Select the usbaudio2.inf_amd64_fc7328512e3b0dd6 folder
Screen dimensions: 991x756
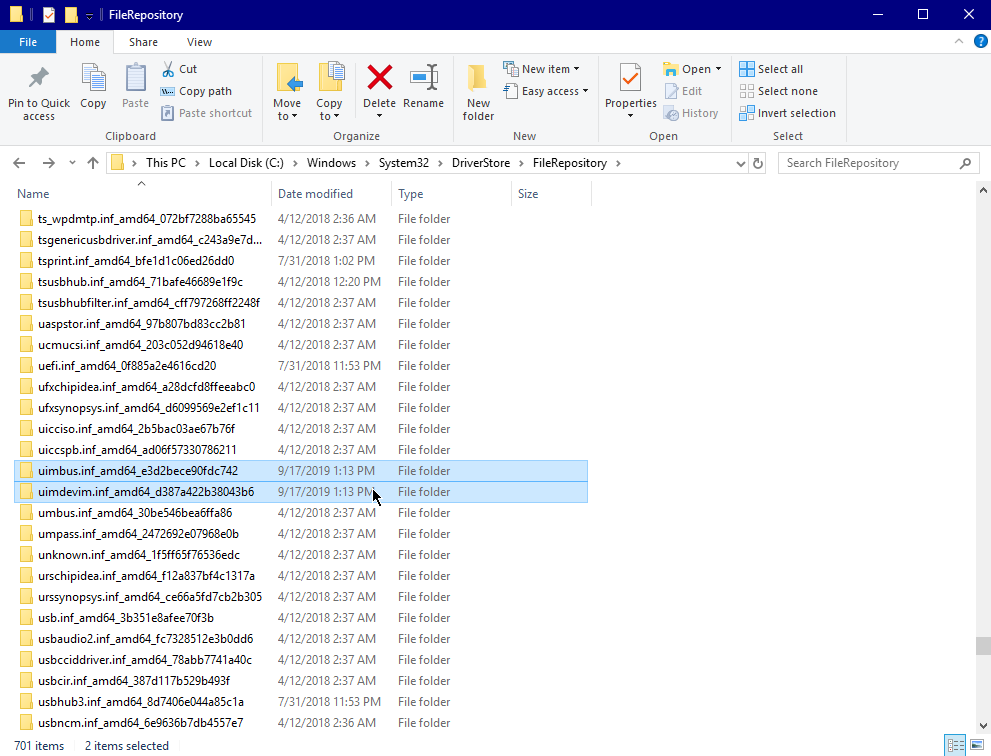point(301,639)
